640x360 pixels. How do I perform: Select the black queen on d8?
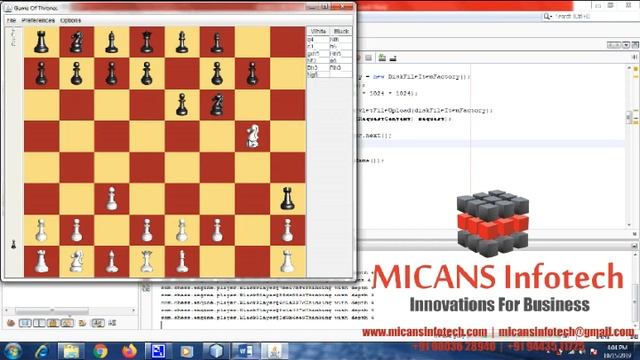pos(147,42)
